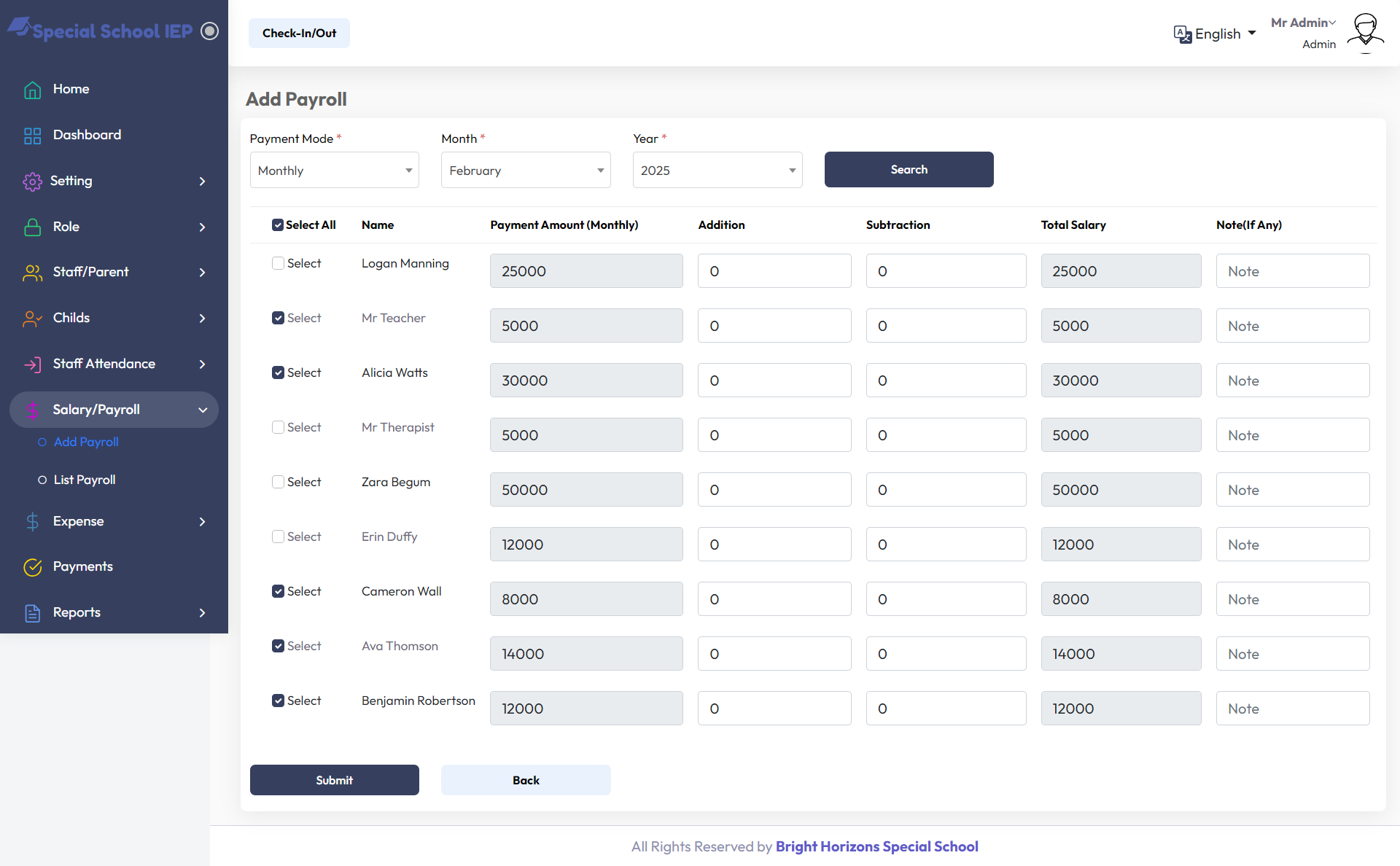The width and height of the screenshot is (1400, 866).
Task: Expand the Expense section chevron
Action: 202,521
